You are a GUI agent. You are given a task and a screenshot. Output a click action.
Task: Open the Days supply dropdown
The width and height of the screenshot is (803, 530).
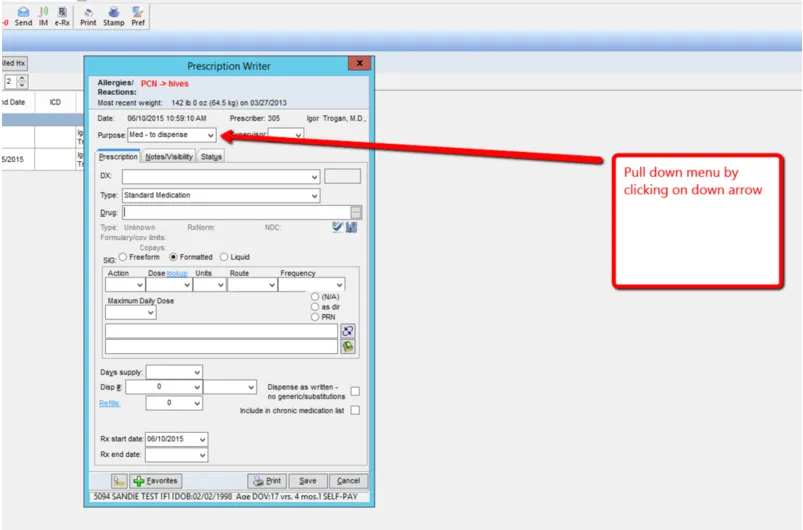[197, 372]
